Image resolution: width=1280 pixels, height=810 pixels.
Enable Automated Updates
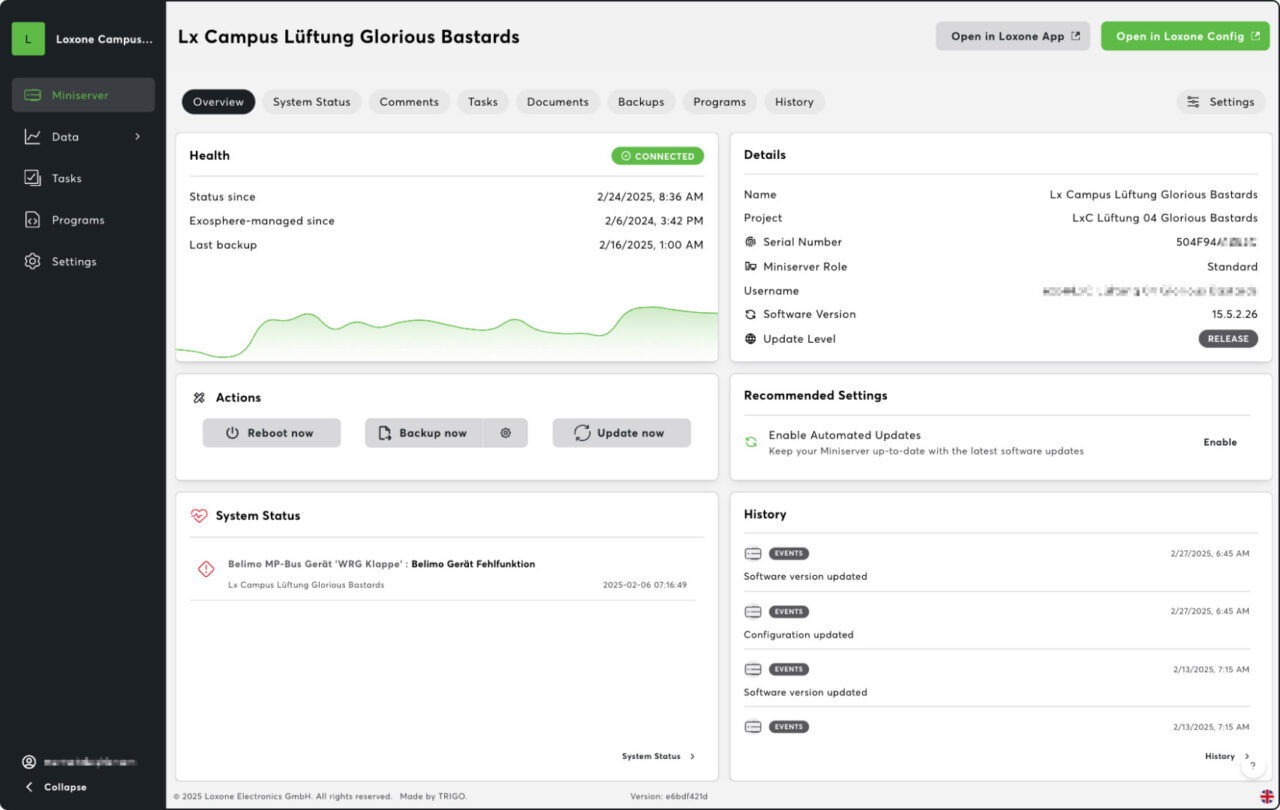click(1219, 442)
